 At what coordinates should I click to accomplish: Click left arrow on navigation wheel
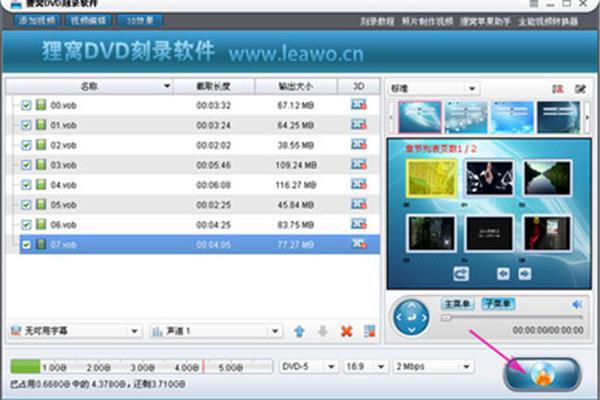[x=399, y=317]
